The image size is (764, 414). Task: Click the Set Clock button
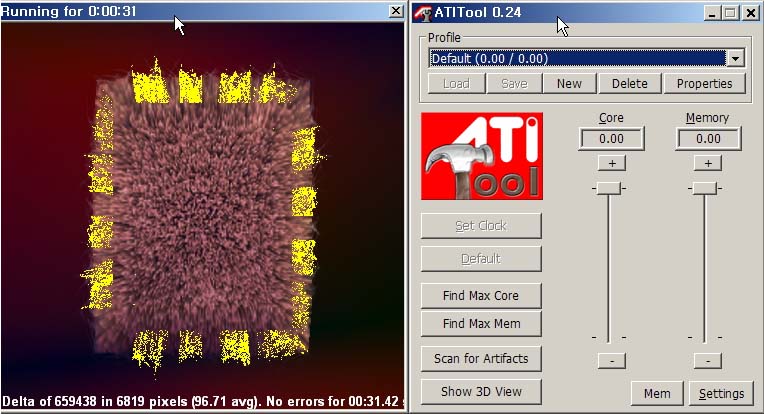point(481,226)
